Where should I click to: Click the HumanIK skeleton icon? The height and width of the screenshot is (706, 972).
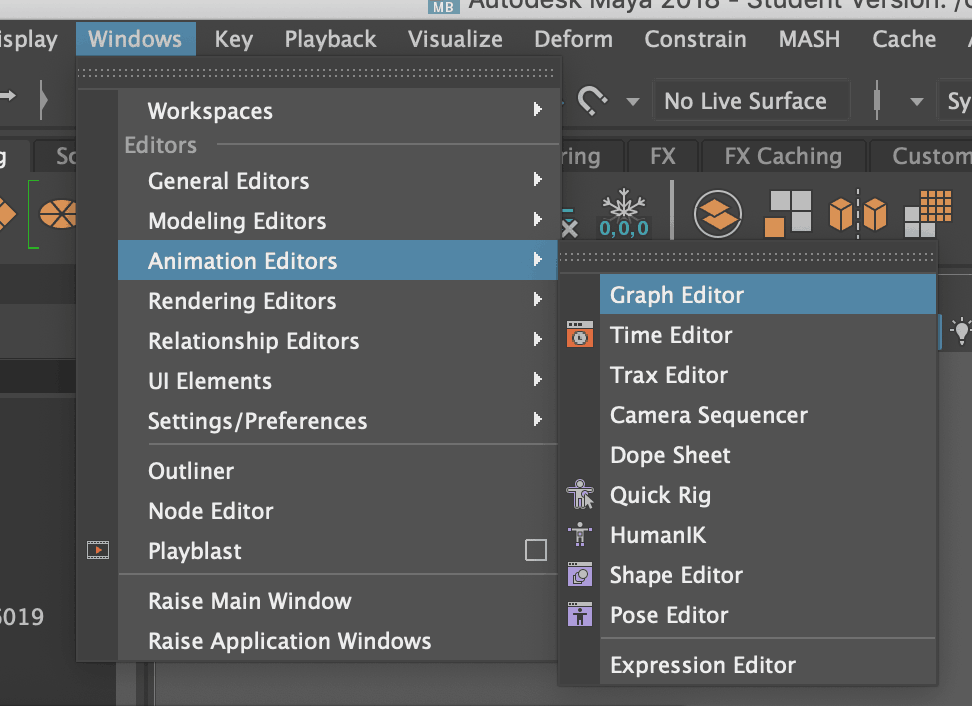click(579, 535)
